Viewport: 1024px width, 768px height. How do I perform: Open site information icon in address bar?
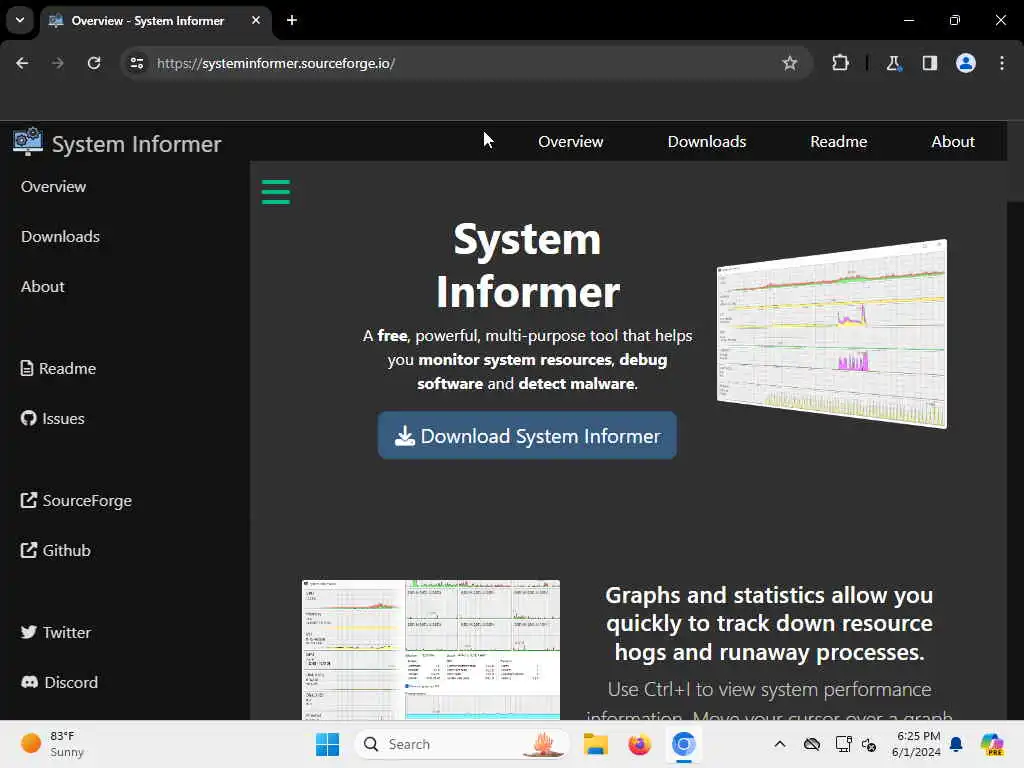(x=136, y=63)
